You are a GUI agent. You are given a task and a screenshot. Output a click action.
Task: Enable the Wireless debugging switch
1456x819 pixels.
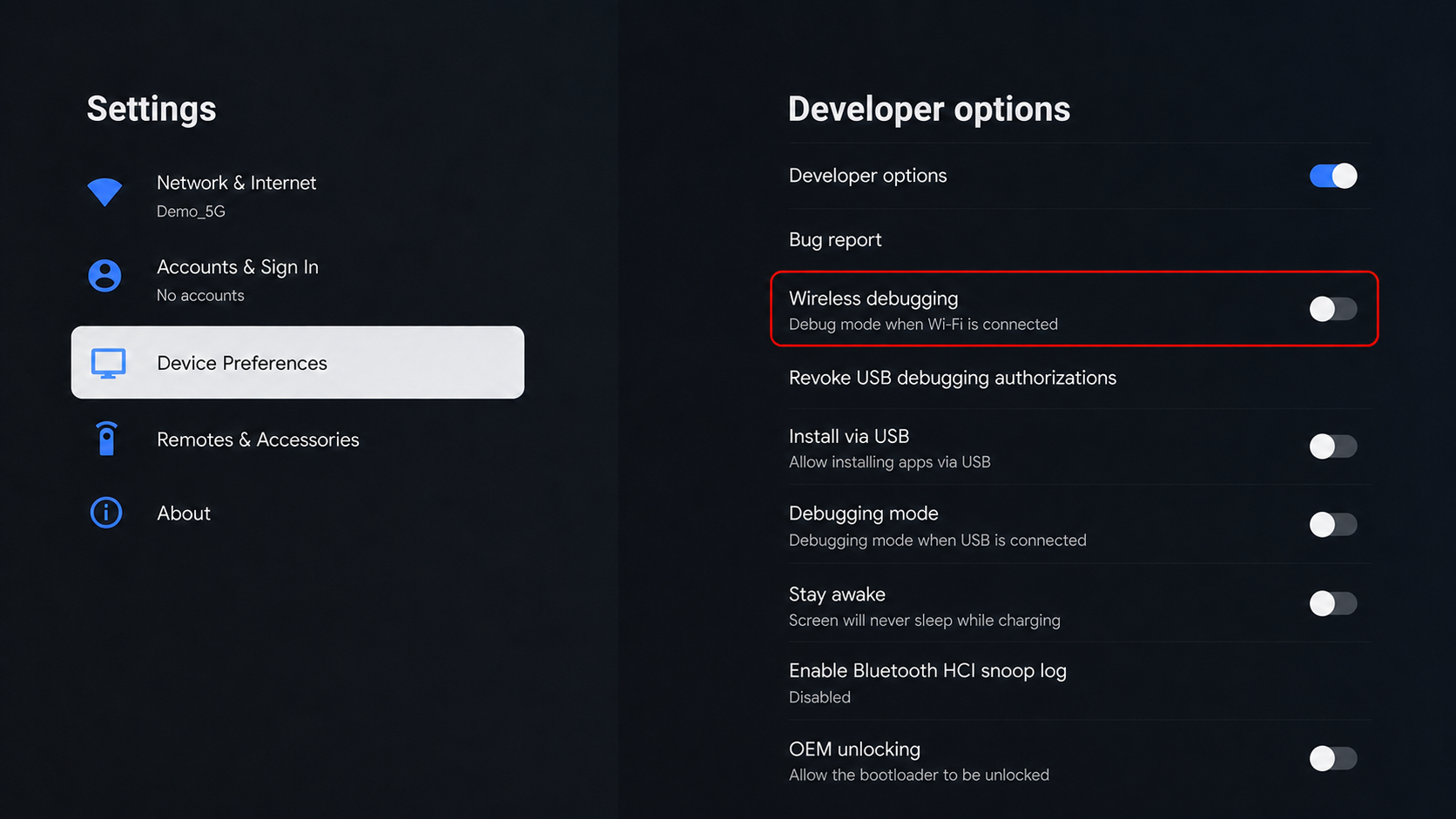[x=1333, y=309]
